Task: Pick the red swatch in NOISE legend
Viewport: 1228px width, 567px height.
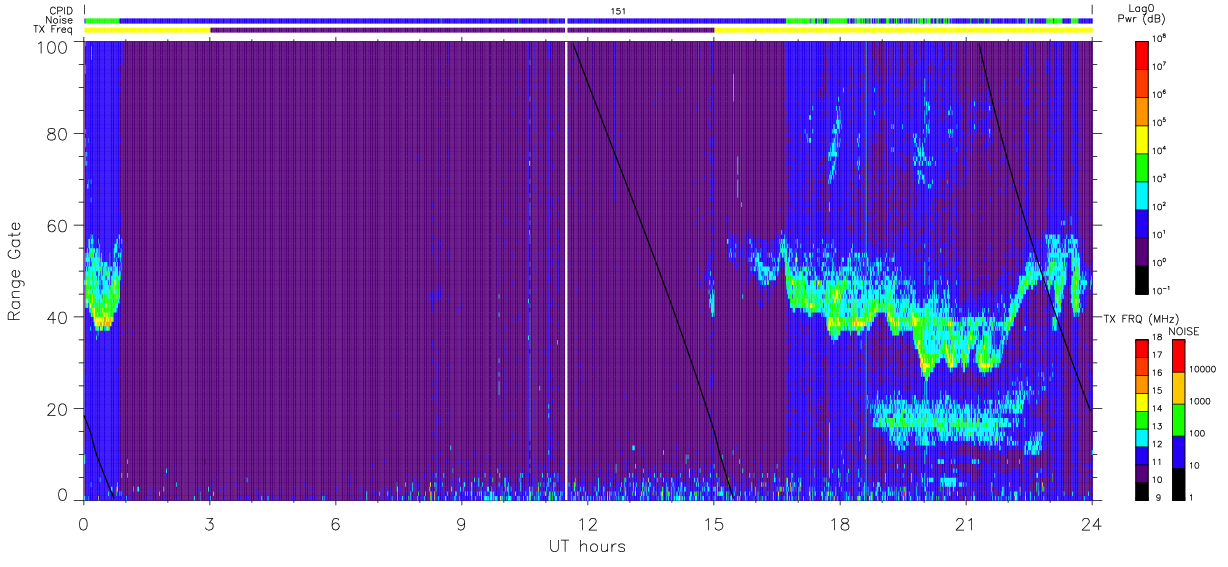Action: [1178, 356]
